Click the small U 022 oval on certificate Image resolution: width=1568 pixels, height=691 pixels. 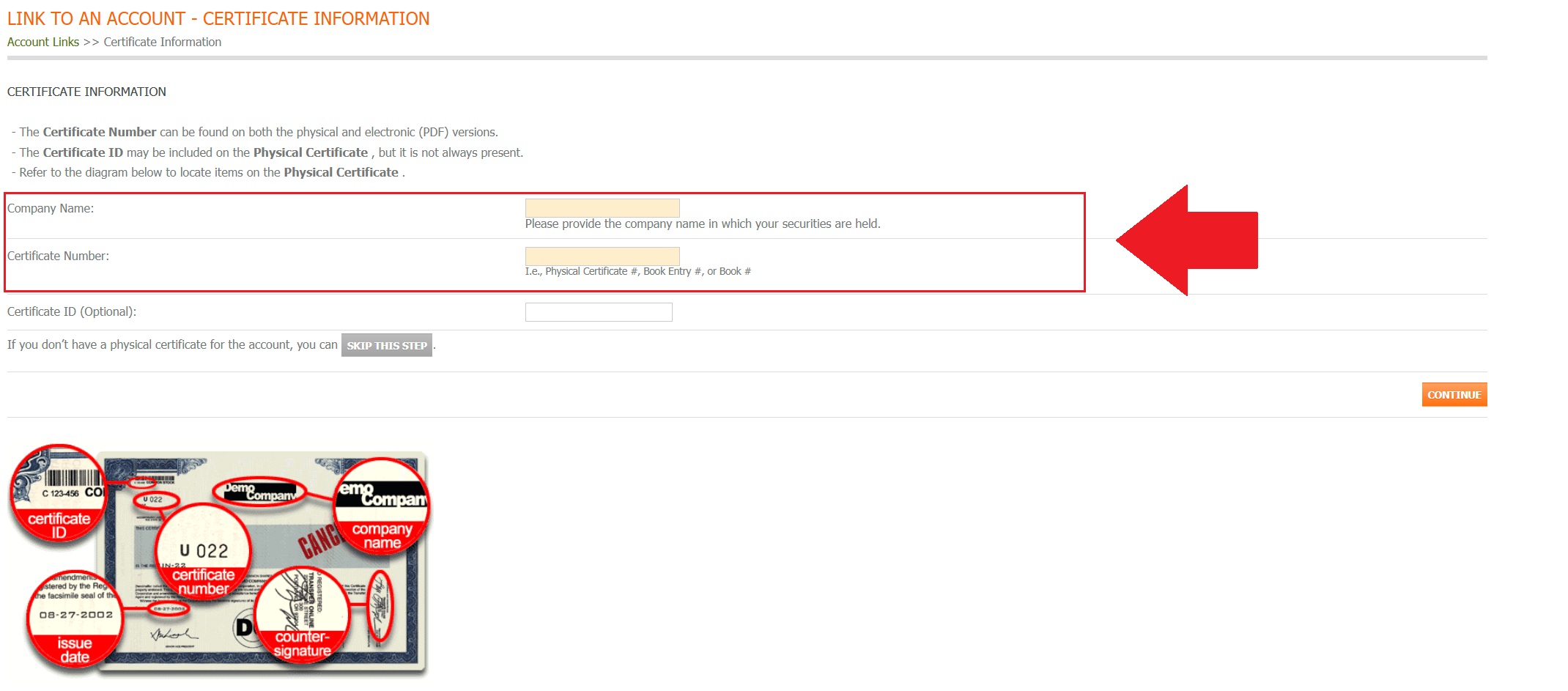click(155, 500)
